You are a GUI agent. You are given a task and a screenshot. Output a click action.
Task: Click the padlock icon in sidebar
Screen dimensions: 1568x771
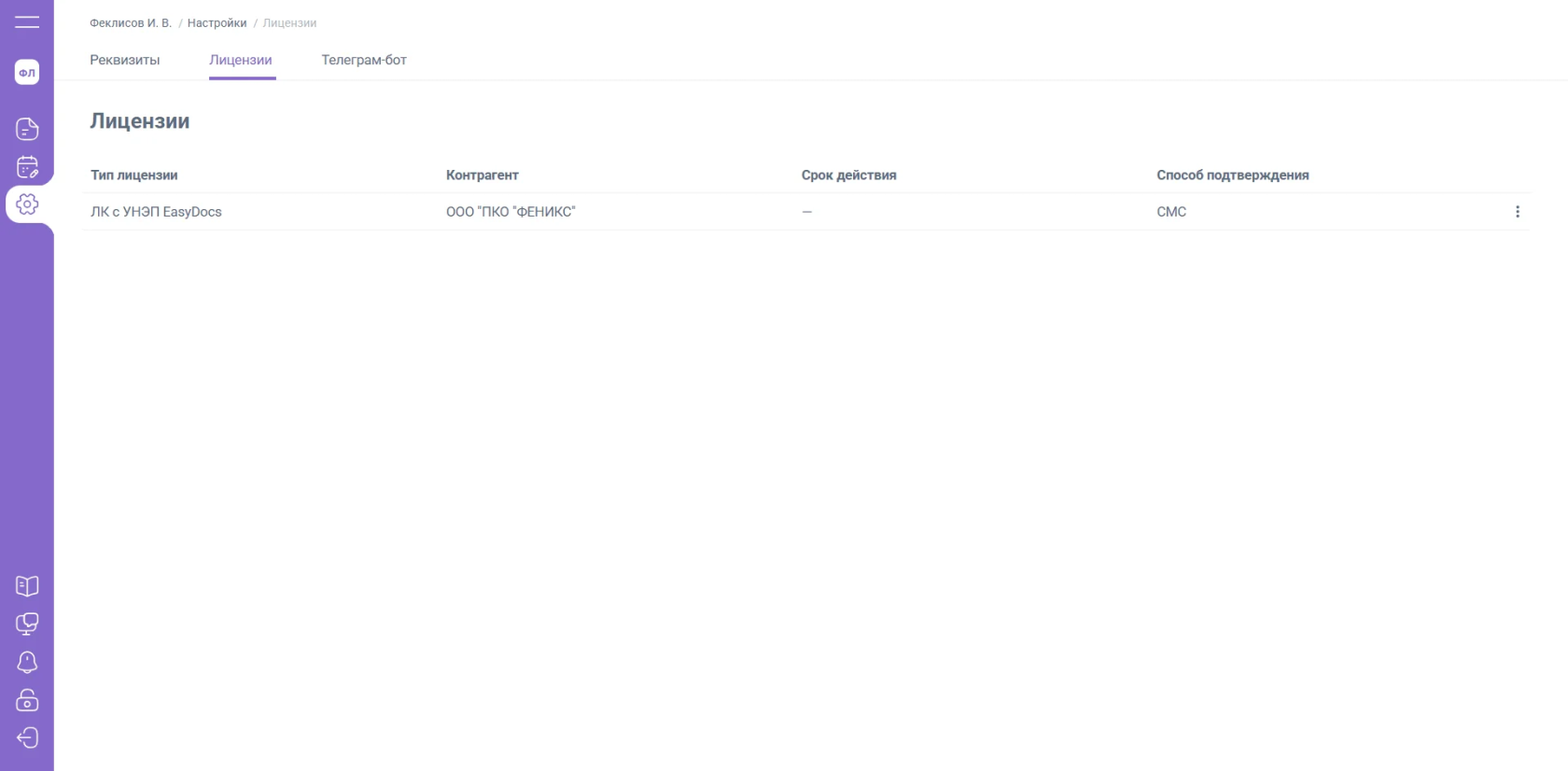click(x=27, y=700)
